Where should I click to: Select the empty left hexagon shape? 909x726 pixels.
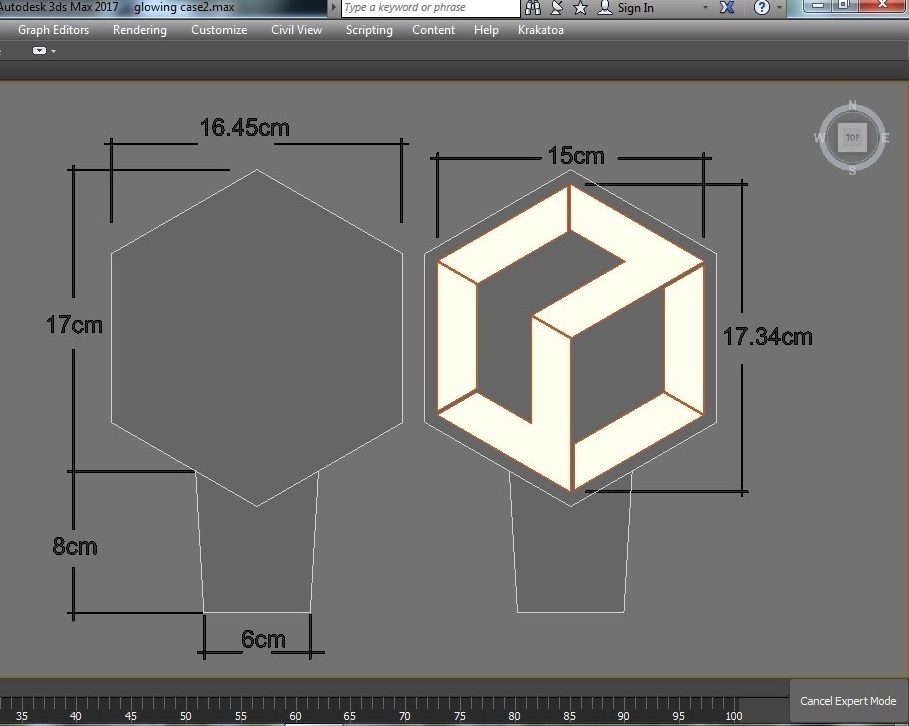[x=257, y=338]
